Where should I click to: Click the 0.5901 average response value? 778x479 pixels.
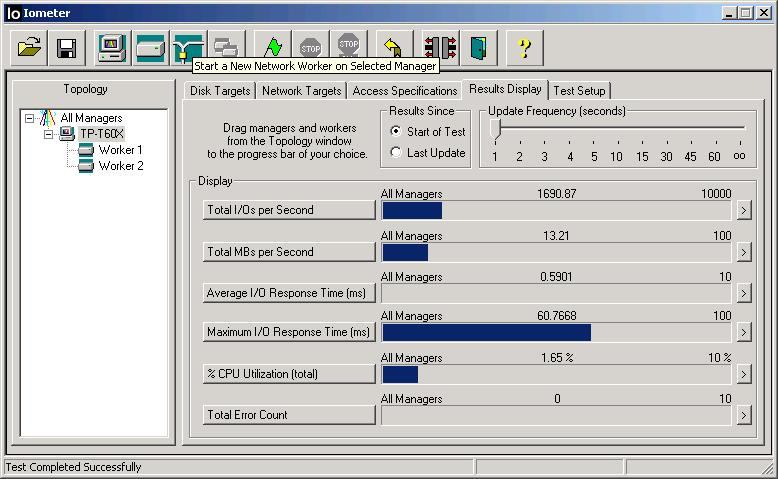(556, 276)
